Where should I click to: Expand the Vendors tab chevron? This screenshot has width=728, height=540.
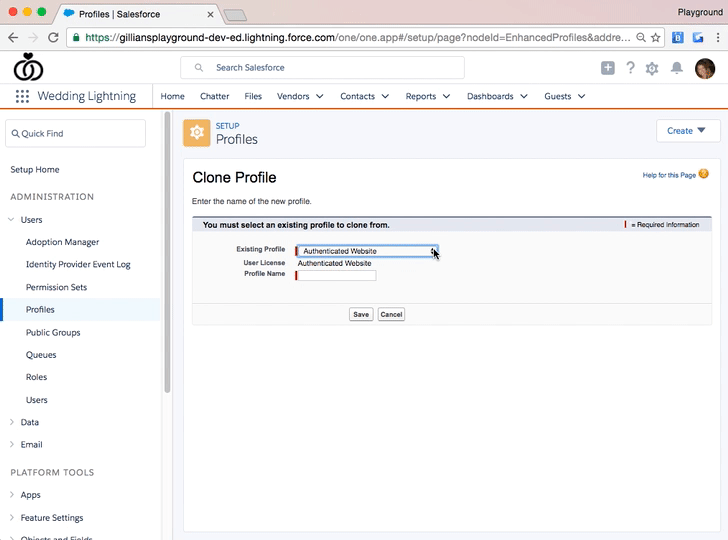click(x=320, y=97)
